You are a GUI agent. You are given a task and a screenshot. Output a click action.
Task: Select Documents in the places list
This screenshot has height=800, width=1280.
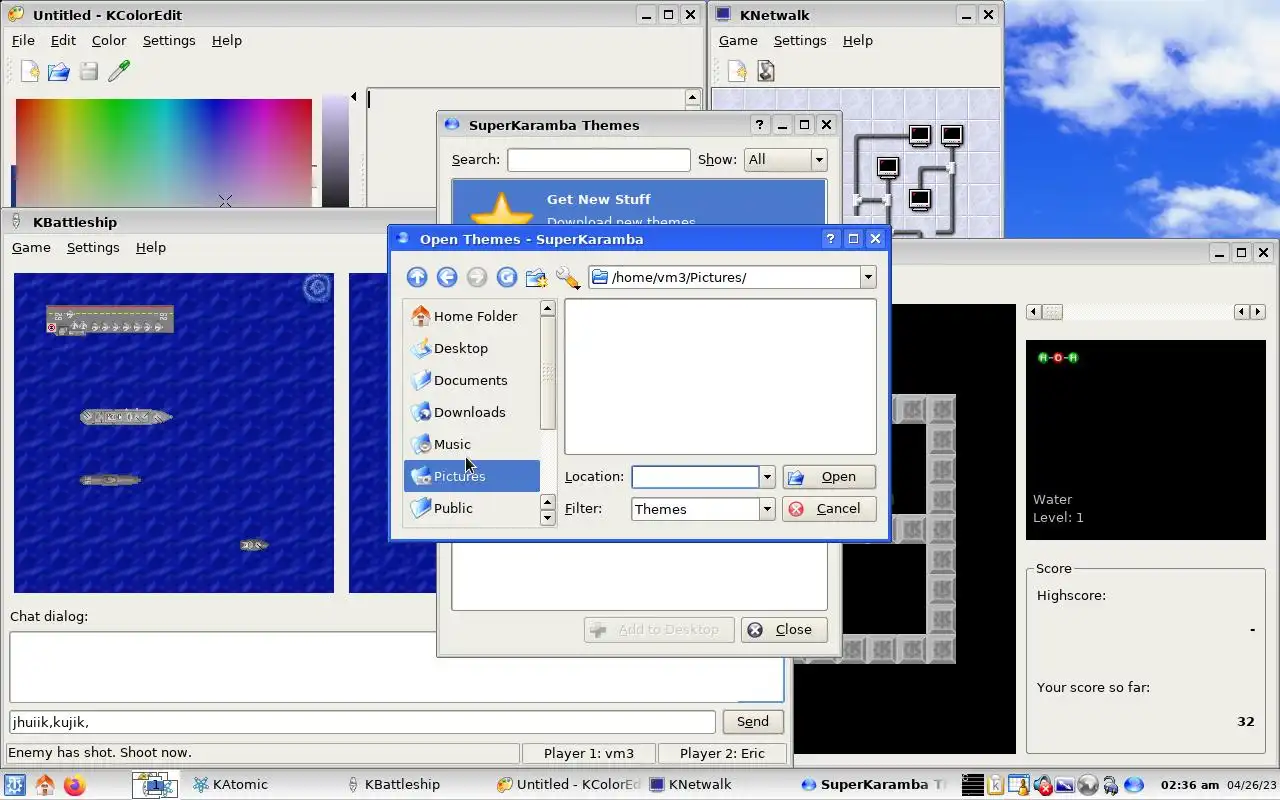(x=471, y=380)
